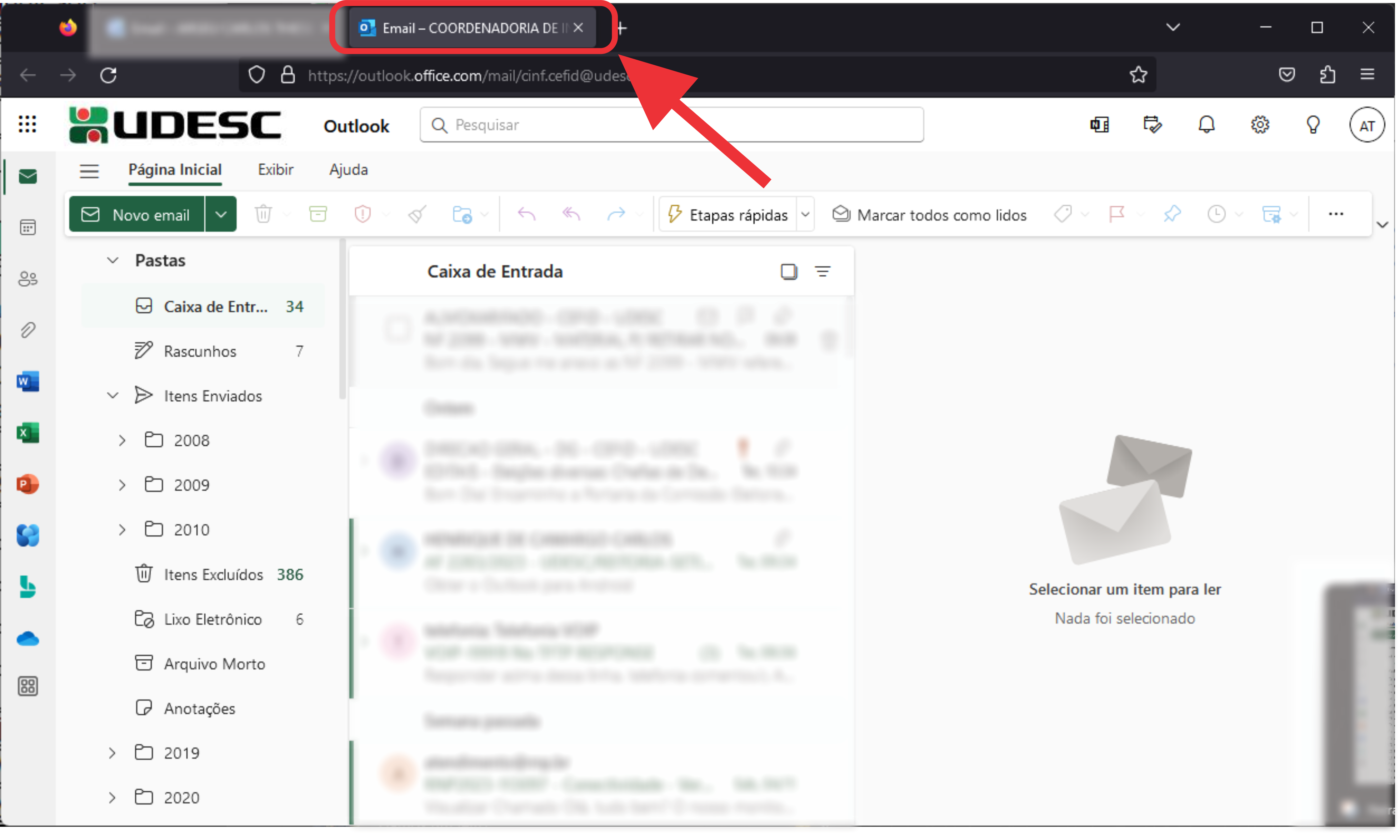Switch to the Exibir tab

275,170
